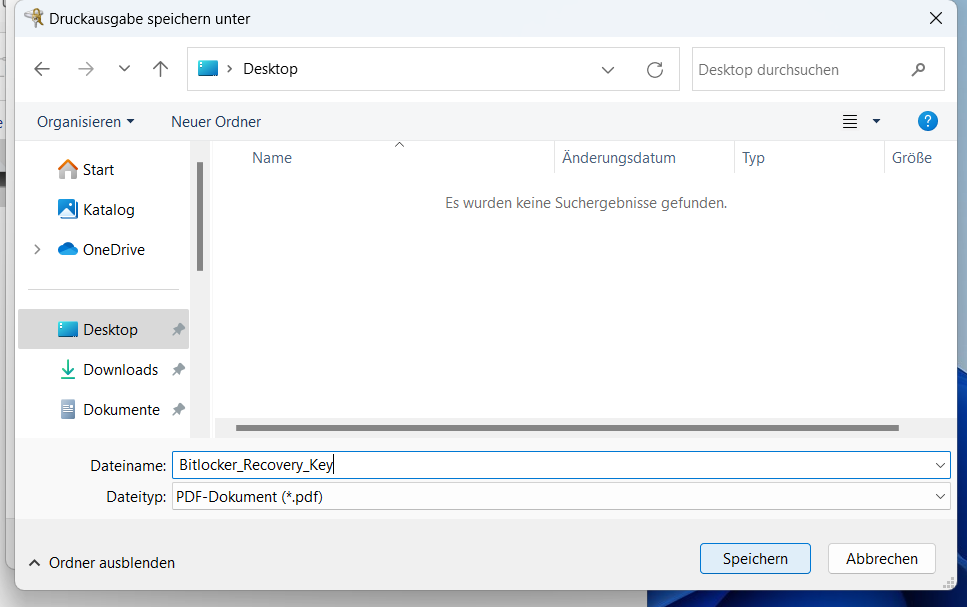This screenshot has height=607, width=967.
Task: Sort by the Typ column header
Action: 754,158
